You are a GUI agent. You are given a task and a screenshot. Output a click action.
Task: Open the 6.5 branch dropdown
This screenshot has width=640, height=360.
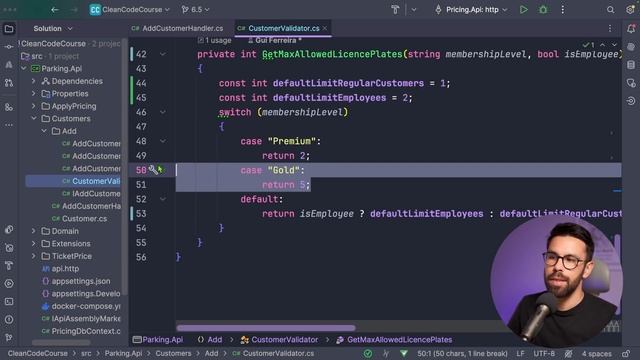pyautogui.click(x=196, y=9)
